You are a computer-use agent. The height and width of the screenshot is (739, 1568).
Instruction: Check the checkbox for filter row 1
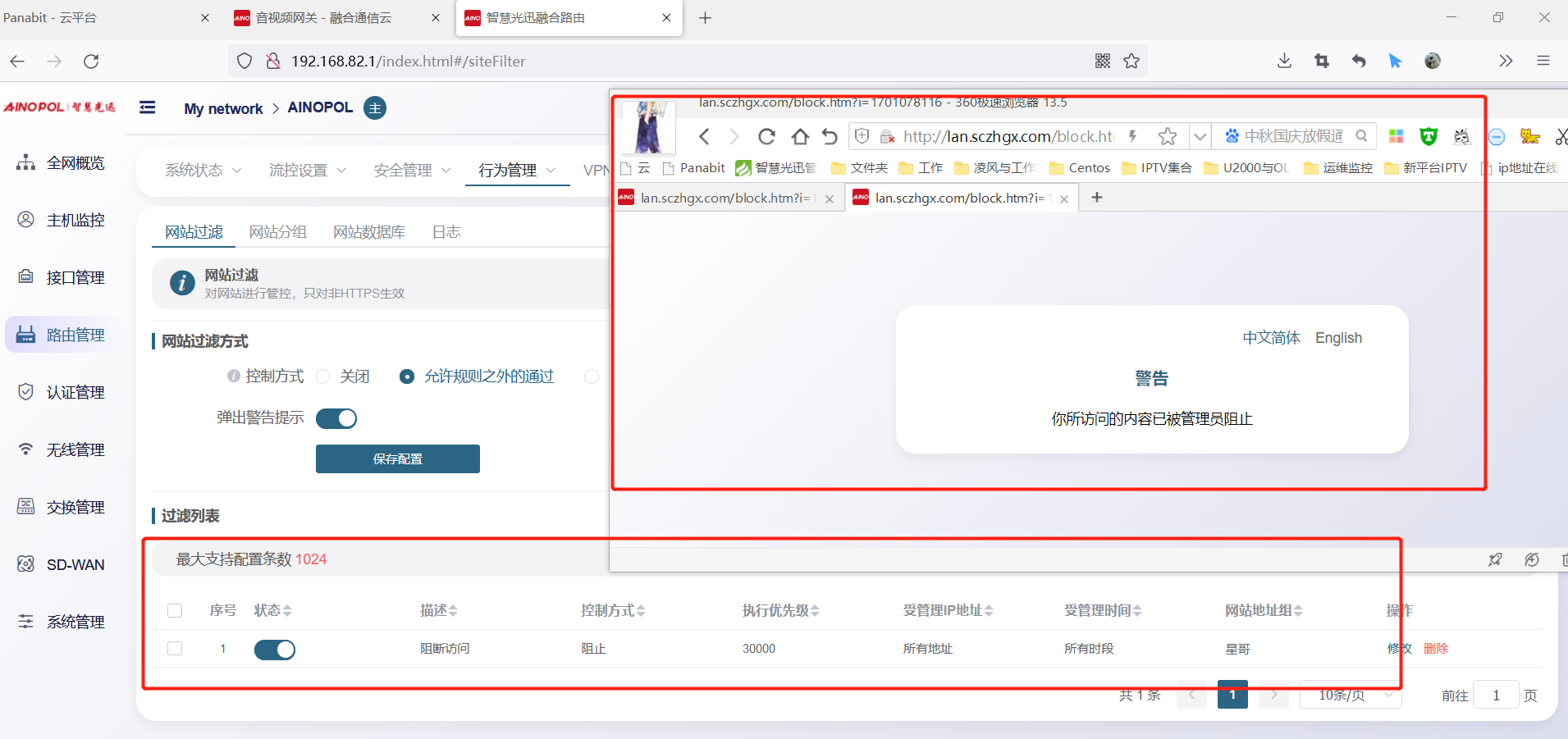[x=175, y=649]
